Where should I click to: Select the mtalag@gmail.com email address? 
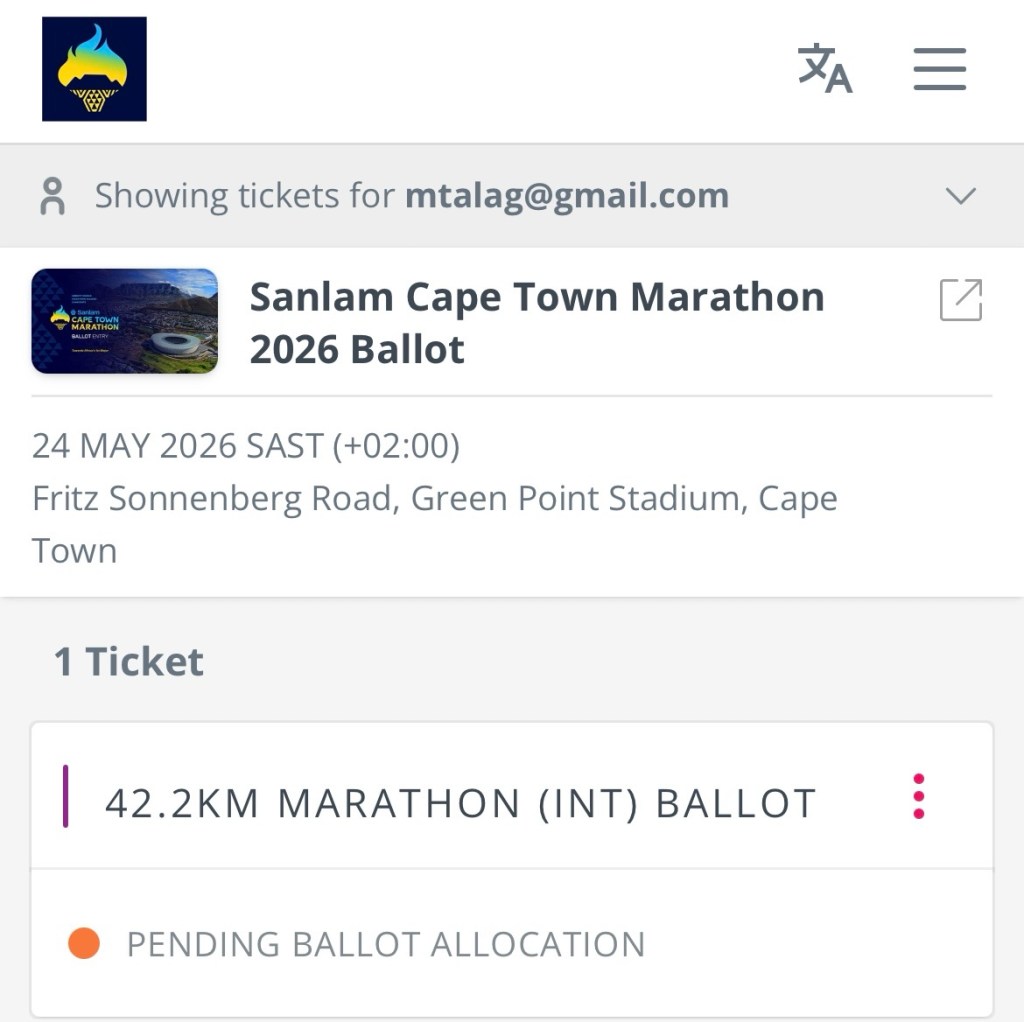566,196
